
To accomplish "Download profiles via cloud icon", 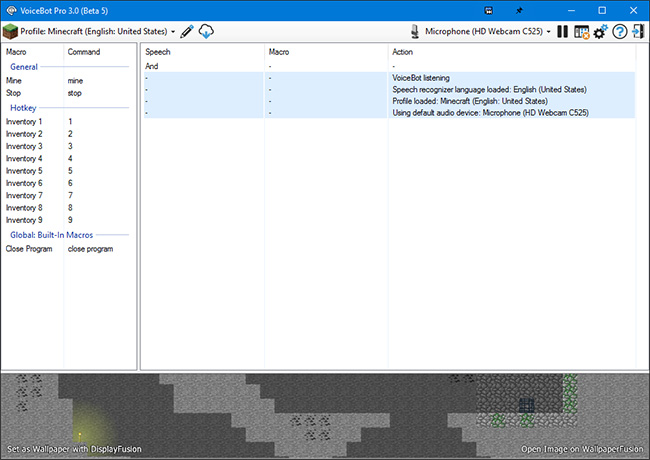I will pyautogui.click(x=206, y=31).
